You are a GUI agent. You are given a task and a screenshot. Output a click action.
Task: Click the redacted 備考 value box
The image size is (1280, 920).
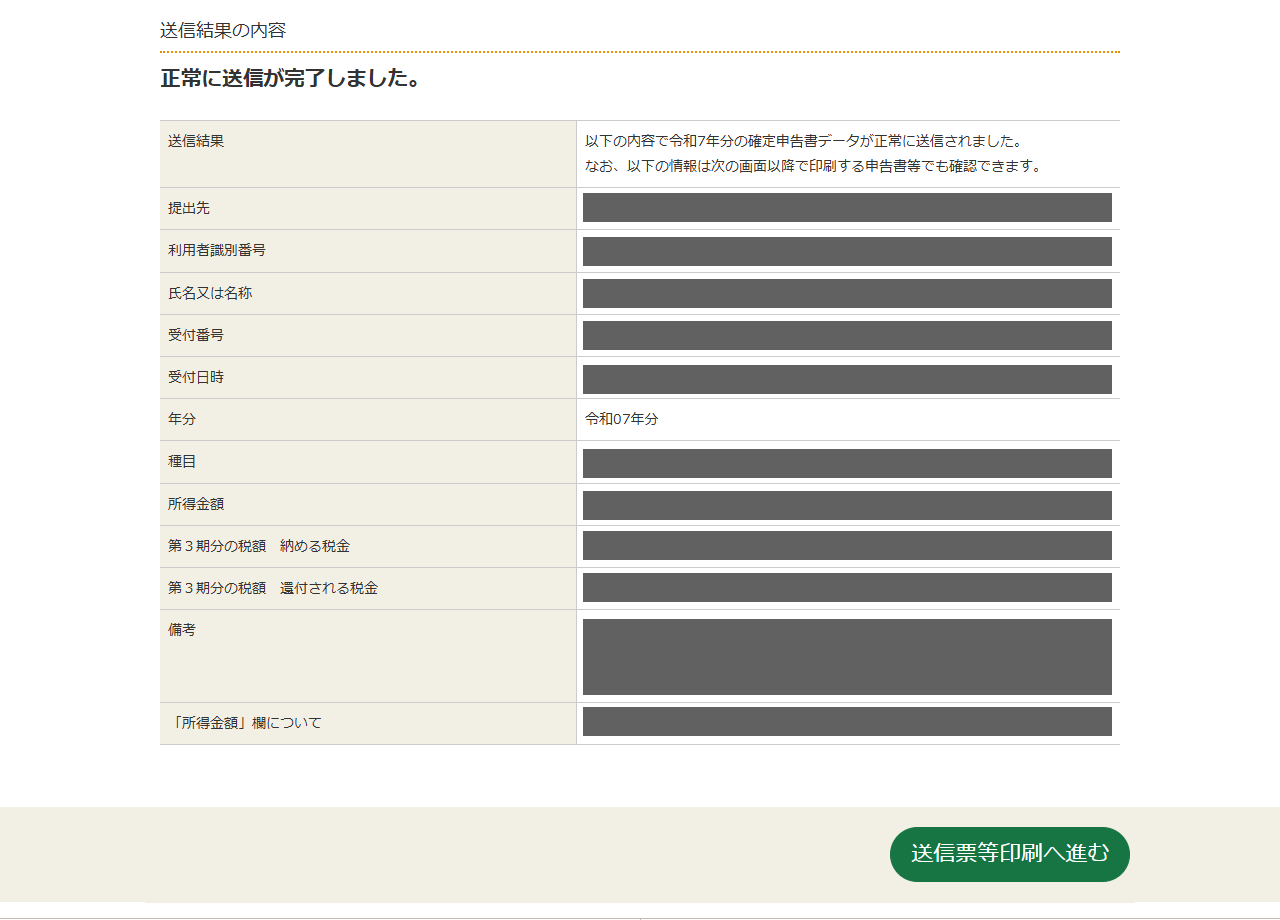(x=847, y=656)
